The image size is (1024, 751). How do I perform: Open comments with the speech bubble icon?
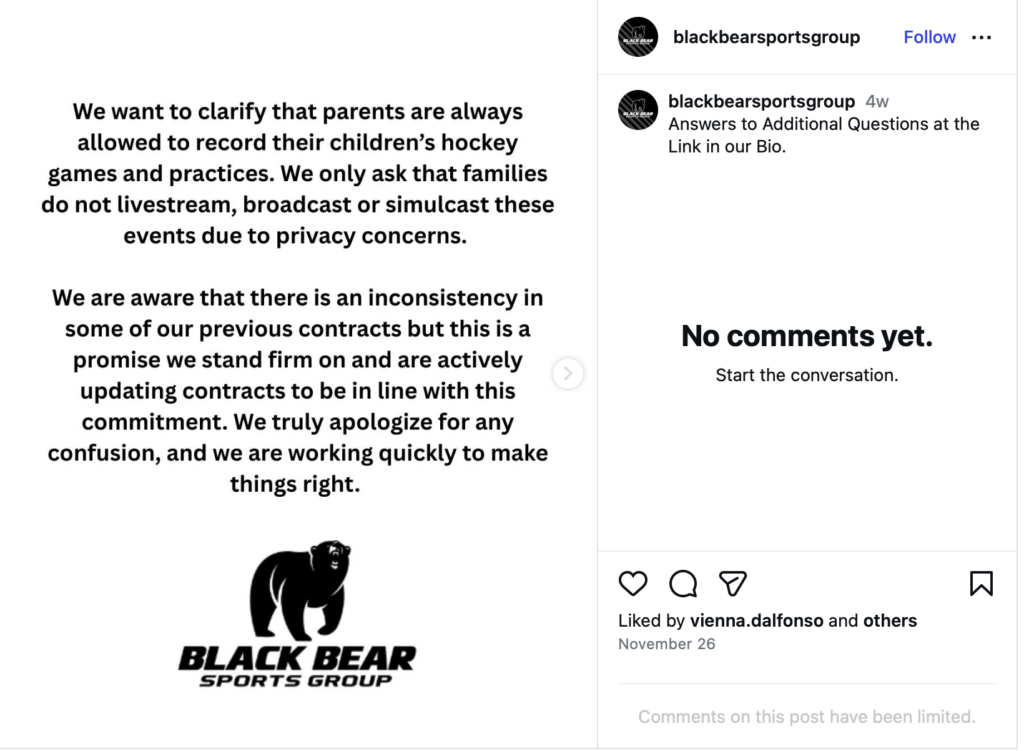[682, 584]
